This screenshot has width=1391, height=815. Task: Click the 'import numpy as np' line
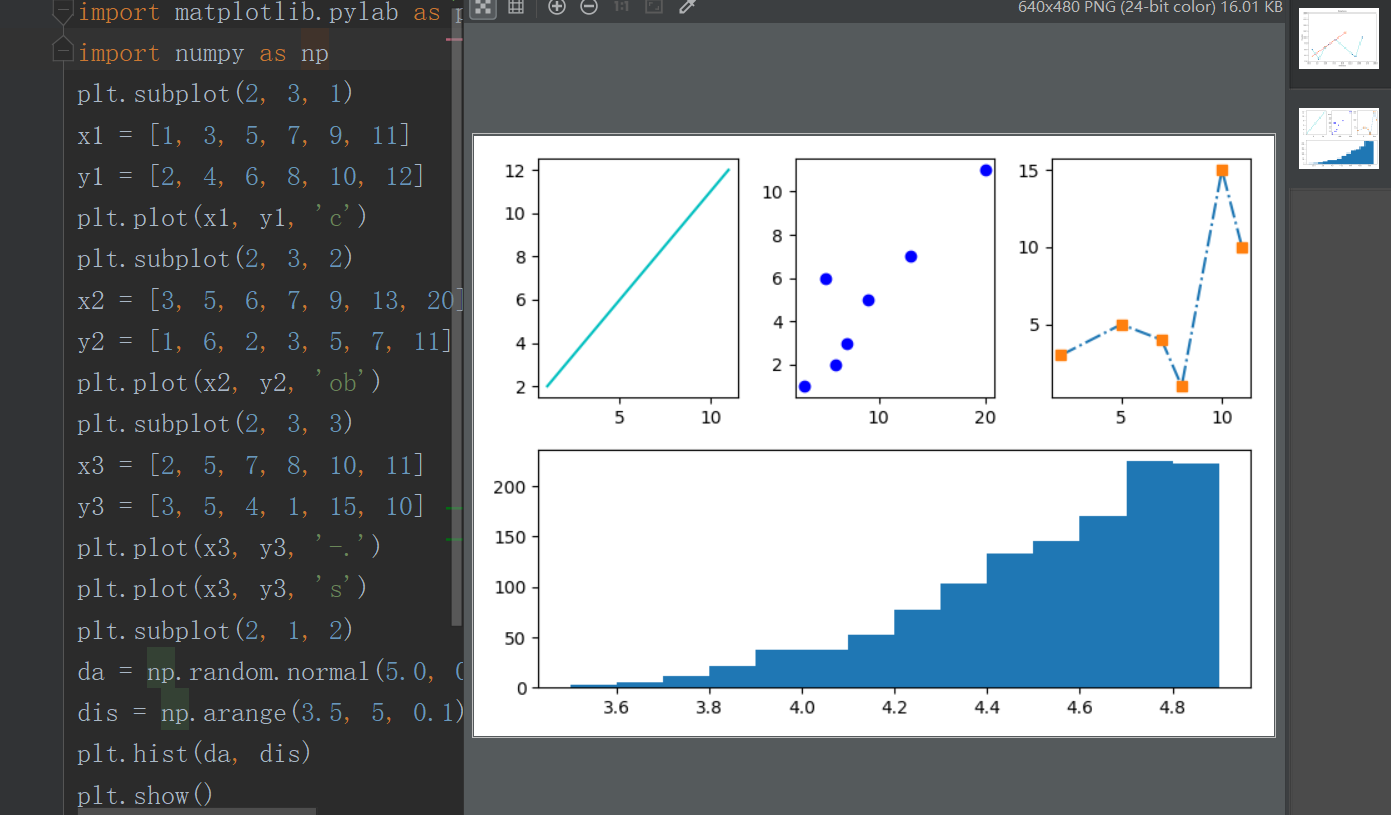[x=203, y=53]
